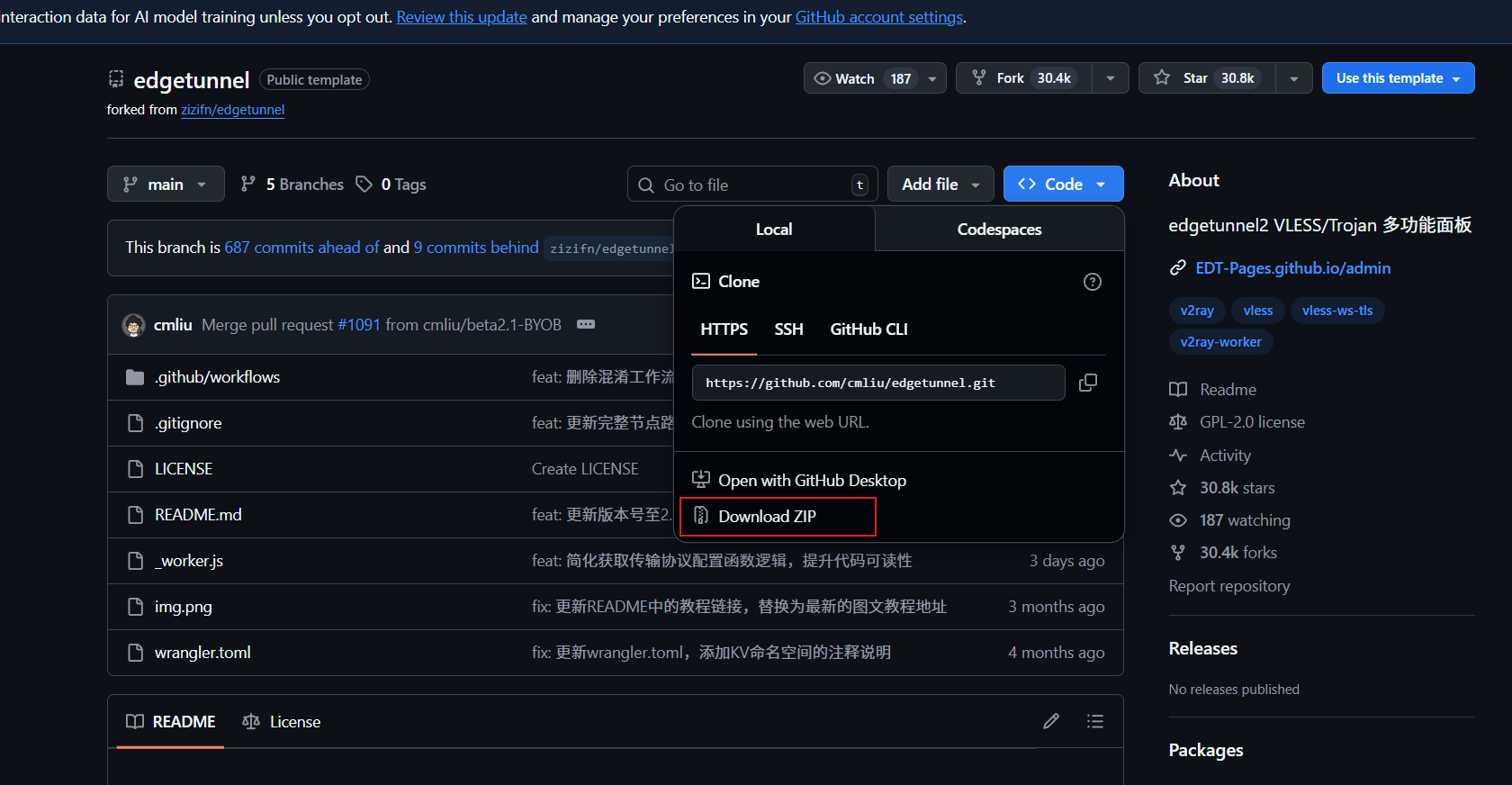Select the GitHub CLI clone tab

tap(868, 329)
